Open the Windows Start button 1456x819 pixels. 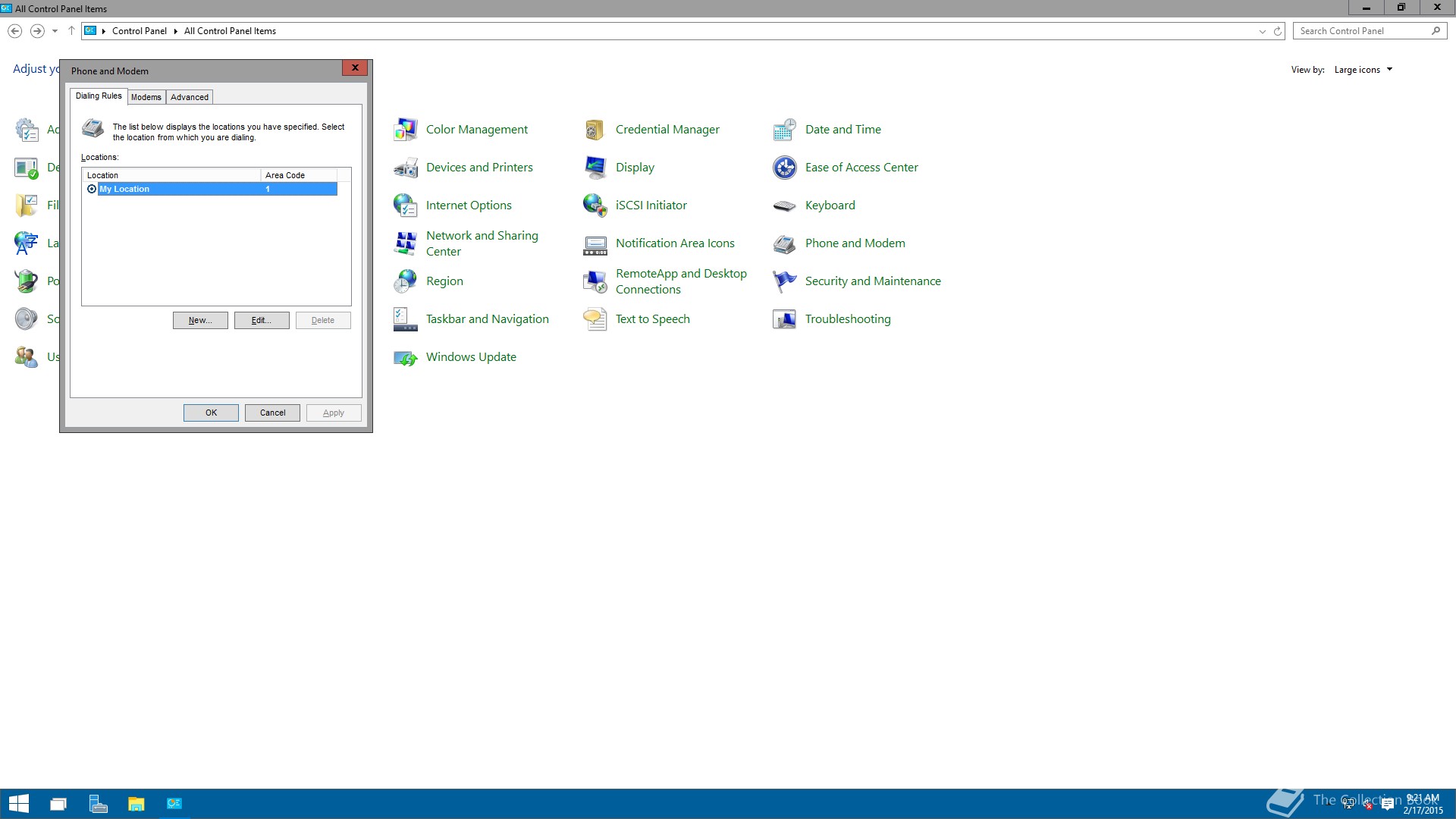point(18,804)
